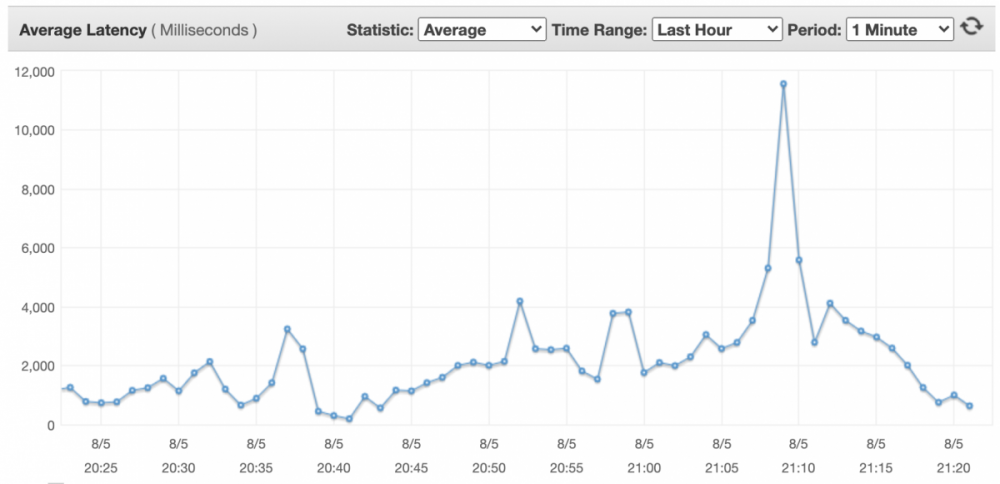
Task: Open the Statistic dropdown showing Average
Action: [x=482, y=30]
